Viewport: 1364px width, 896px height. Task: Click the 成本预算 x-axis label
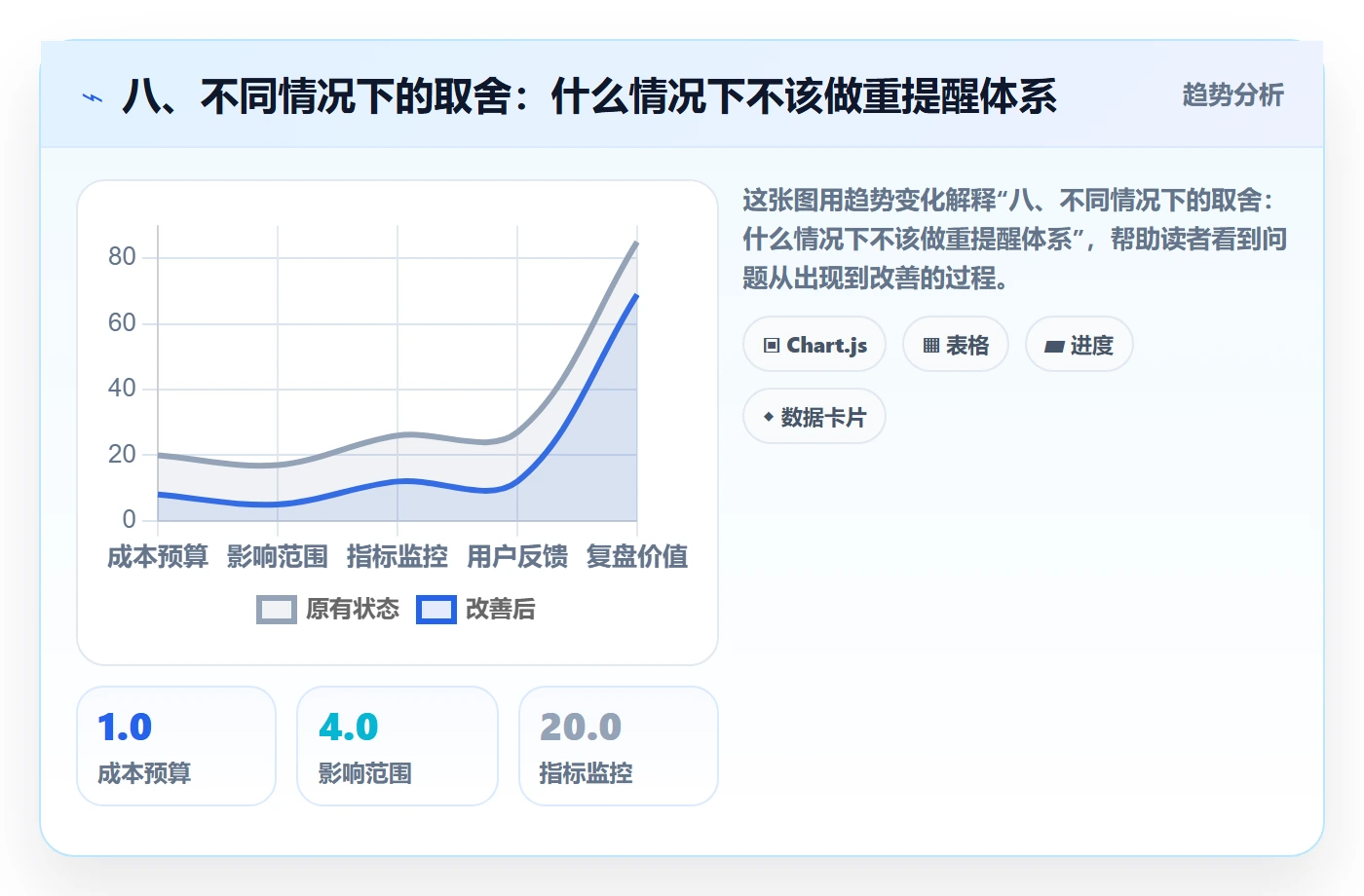(158, 557)
